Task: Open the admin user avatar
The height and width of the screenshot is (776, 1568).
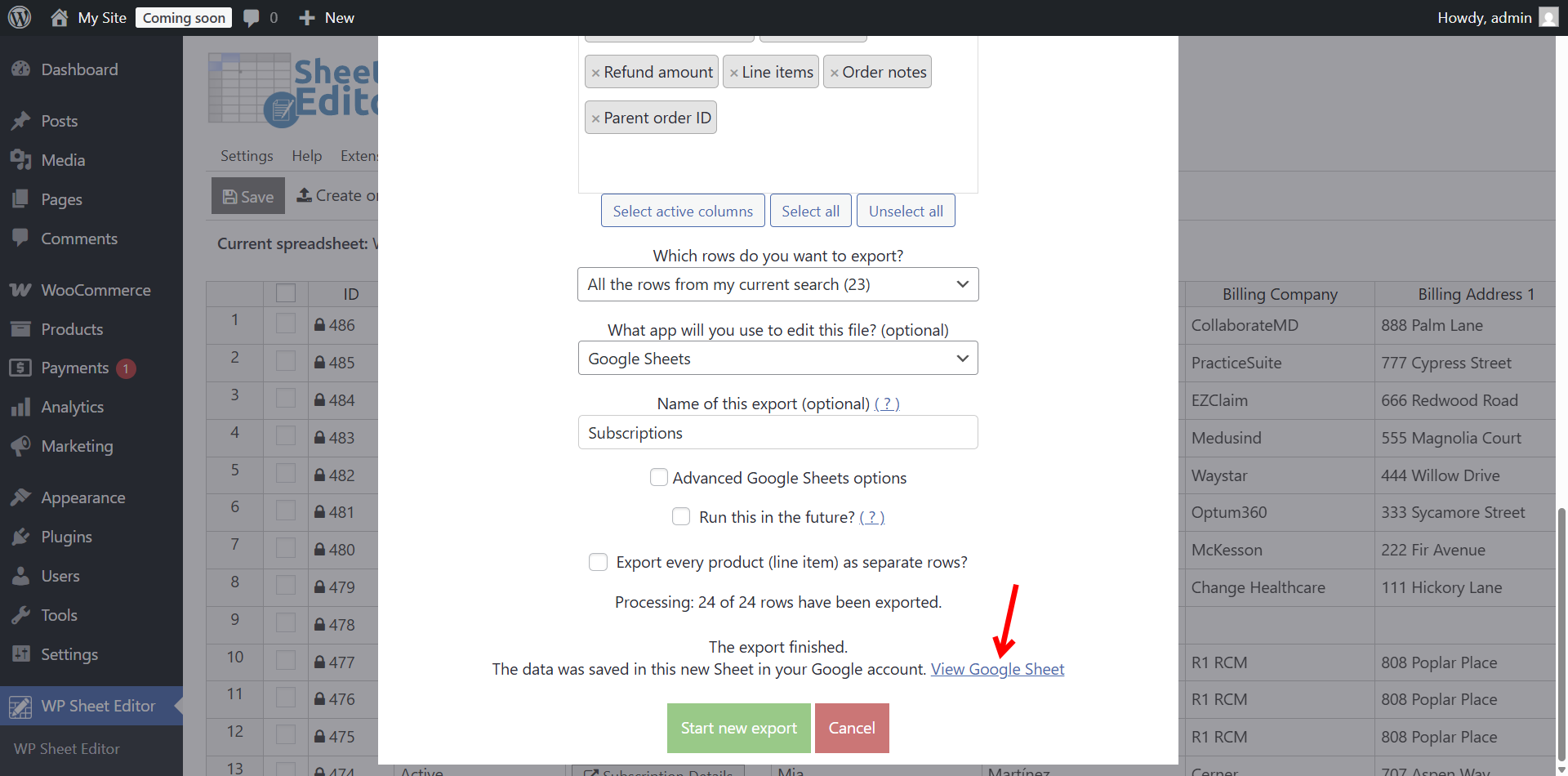Action: coord(1548,17)
